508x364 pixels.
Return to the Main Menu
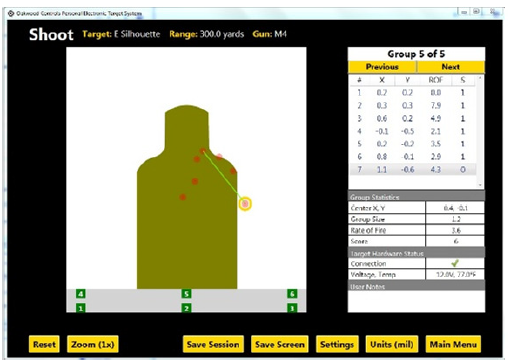click(453, 344)
